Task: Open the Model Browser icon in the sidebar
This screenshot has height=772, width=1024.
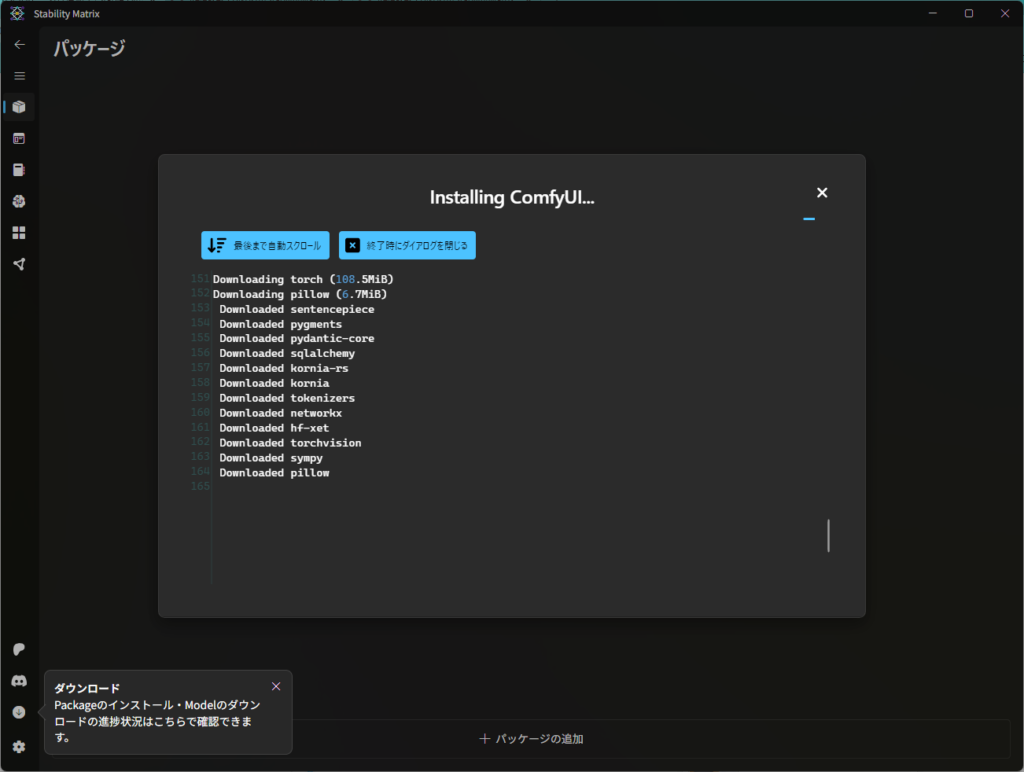Action: tap(19, 201)
